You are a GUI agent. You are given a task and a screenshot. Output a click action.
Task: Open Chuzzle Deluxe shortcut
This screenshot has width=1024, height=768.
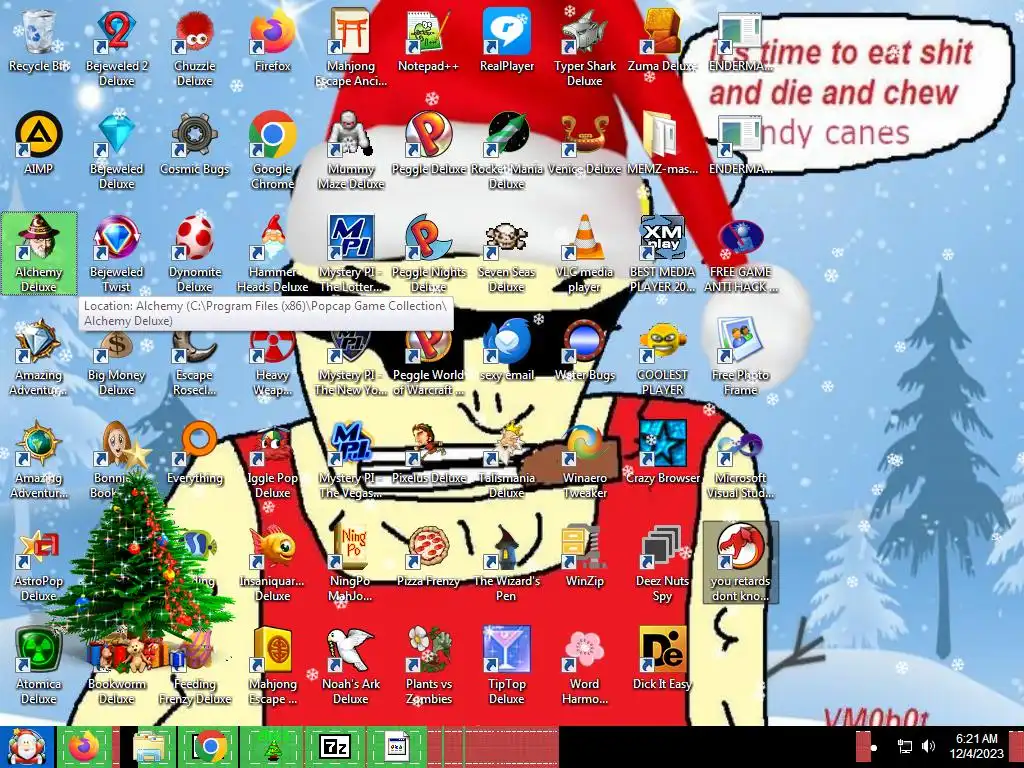[x=195, y=47]
